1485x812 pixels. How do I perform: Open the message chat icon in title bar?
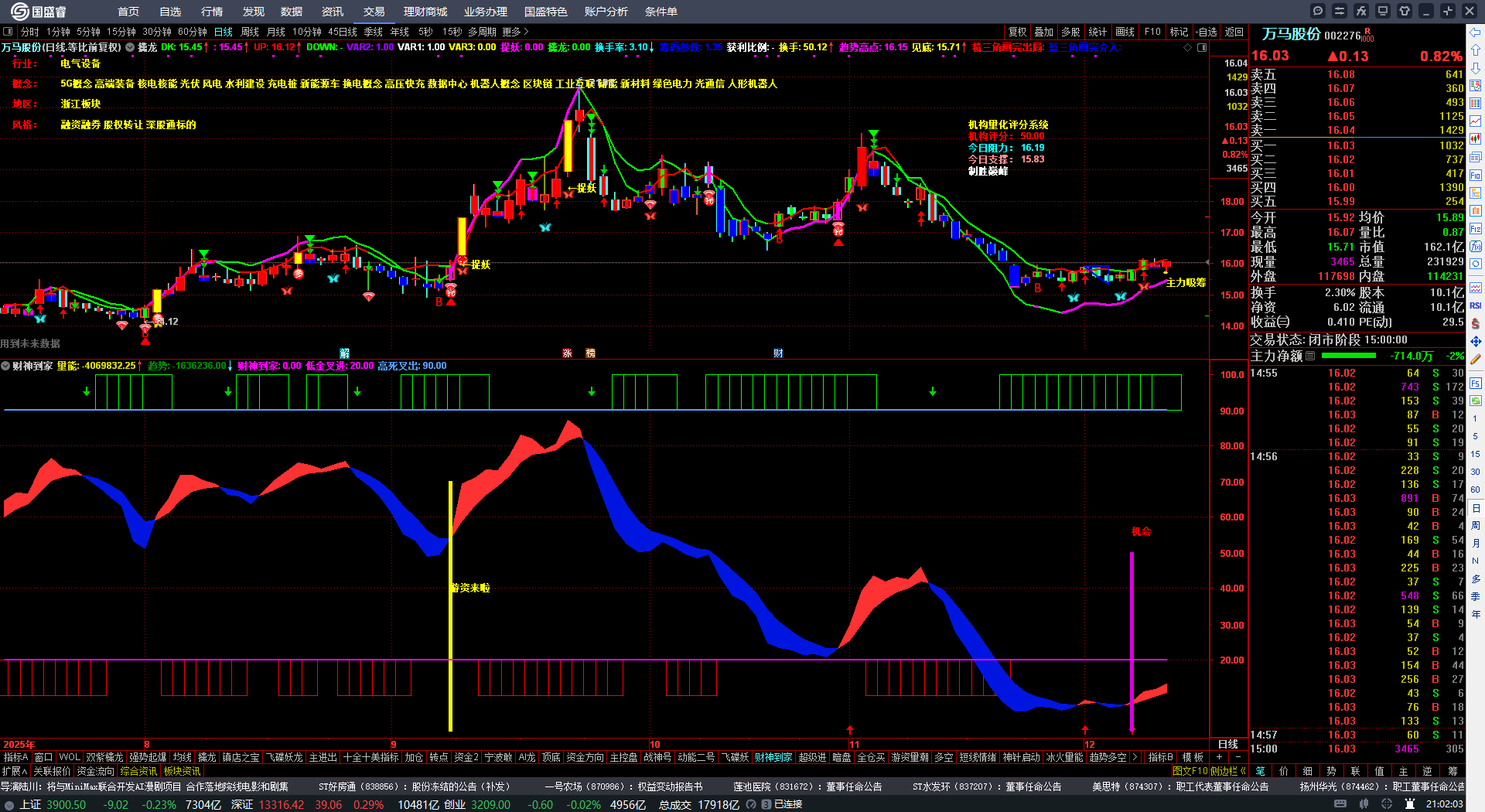1318,11
